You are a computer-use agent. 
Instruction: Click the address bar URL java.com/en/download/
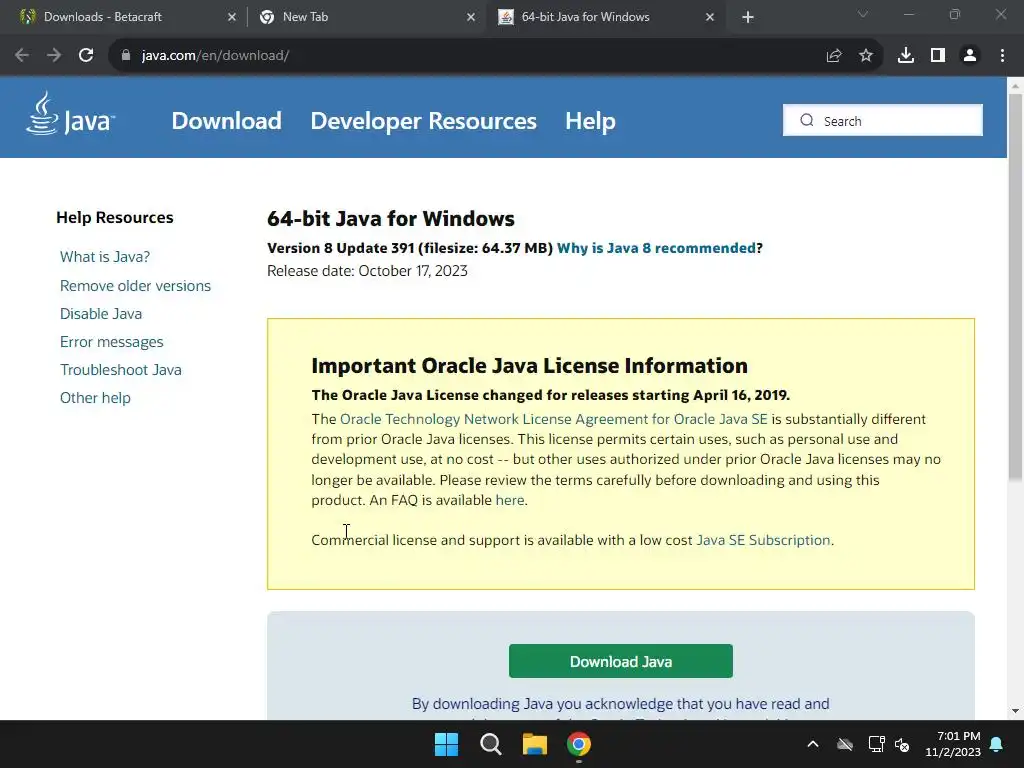click(216, 56)
